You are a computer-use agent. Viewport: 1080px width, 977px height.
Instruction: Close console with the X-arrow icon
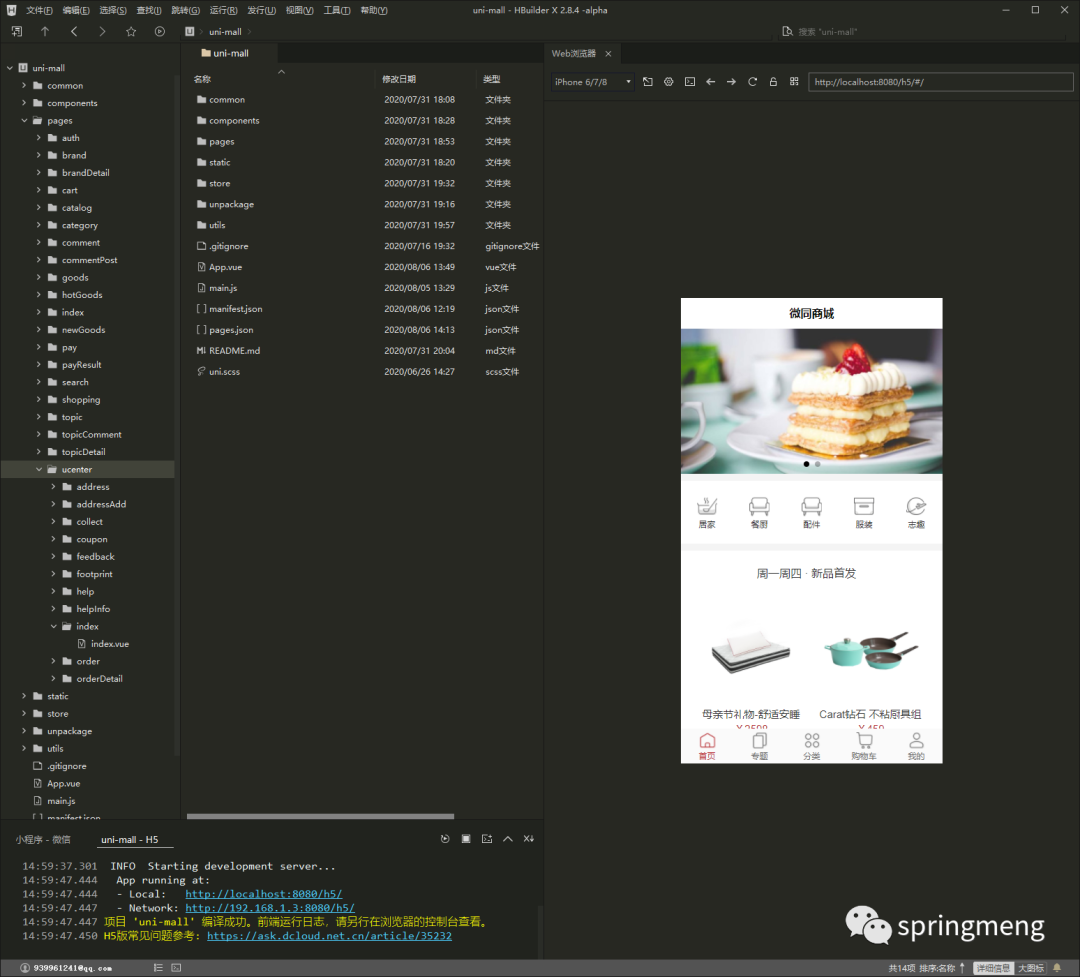(x=528, y=839)
